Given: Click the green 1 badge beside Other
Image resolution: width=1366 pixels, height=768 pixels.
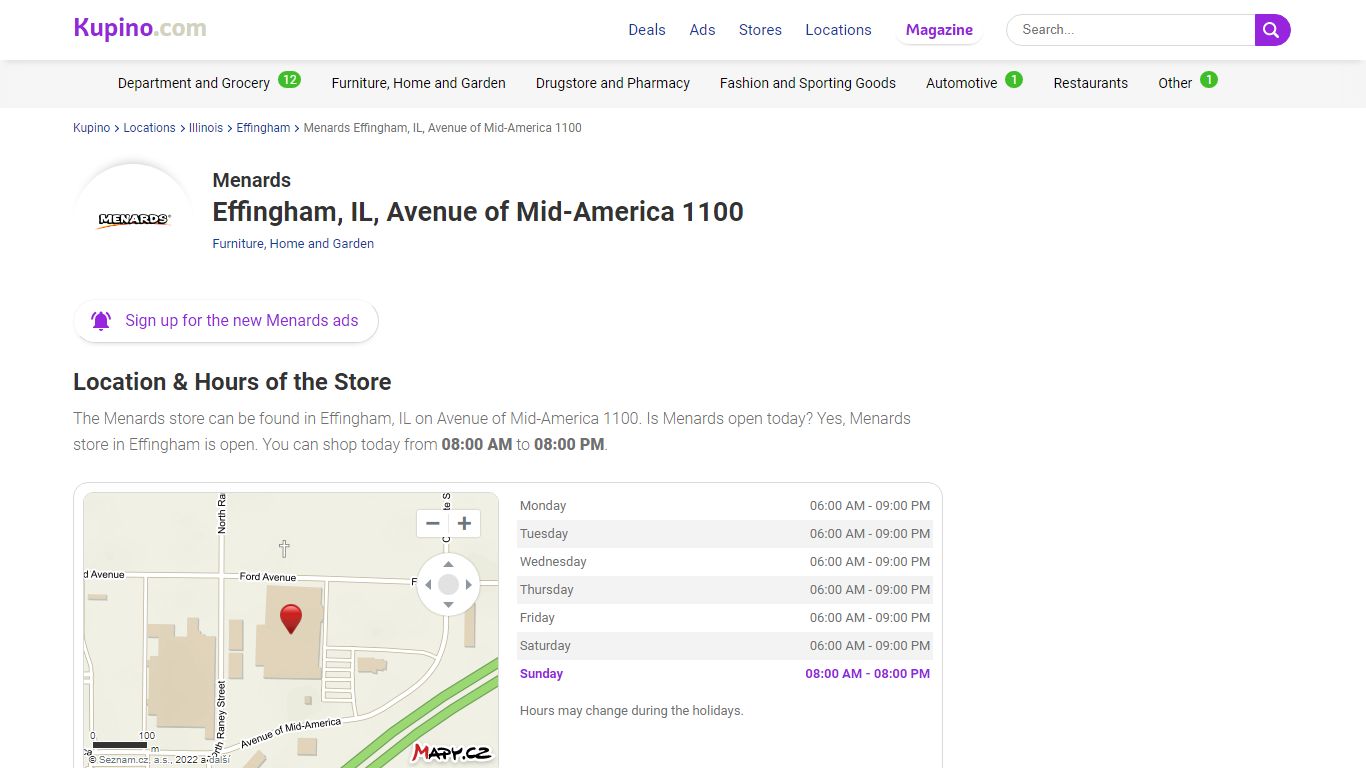Looking at the screenshot, I should 1209,80.
